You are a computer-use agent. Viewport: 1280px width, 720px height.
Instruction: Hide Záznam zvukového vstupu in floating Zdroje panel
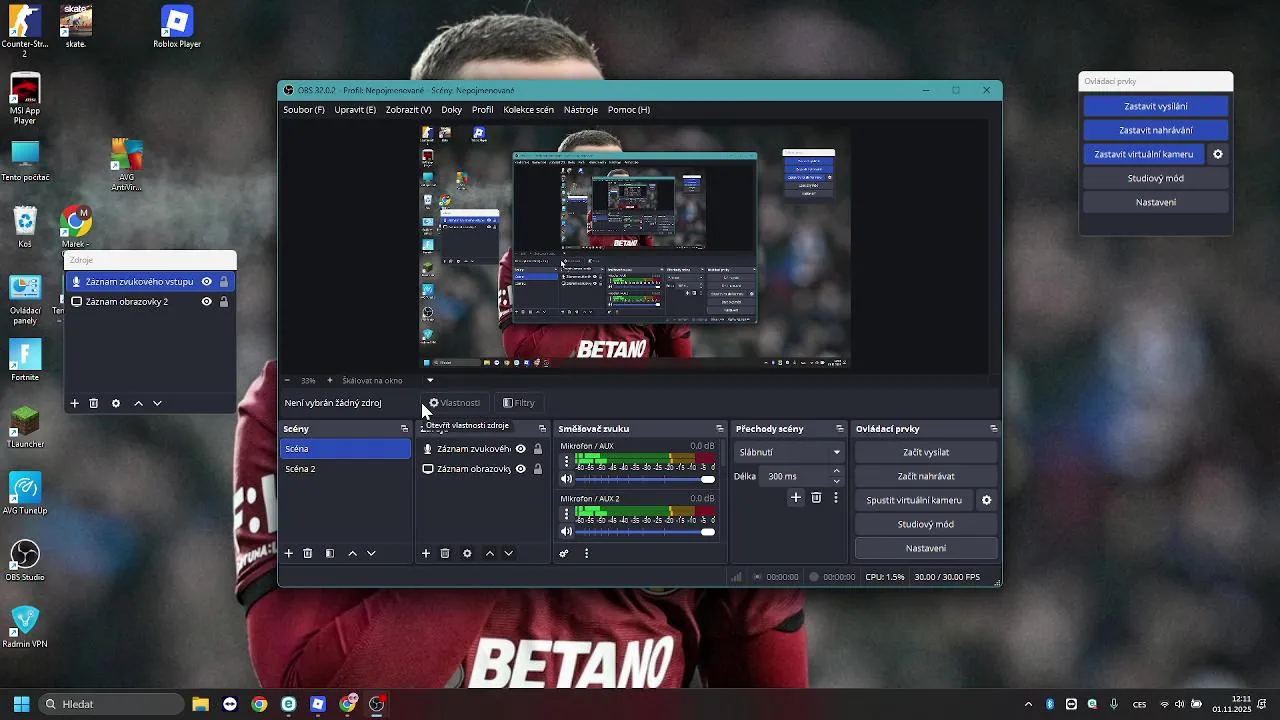[207, 282]
